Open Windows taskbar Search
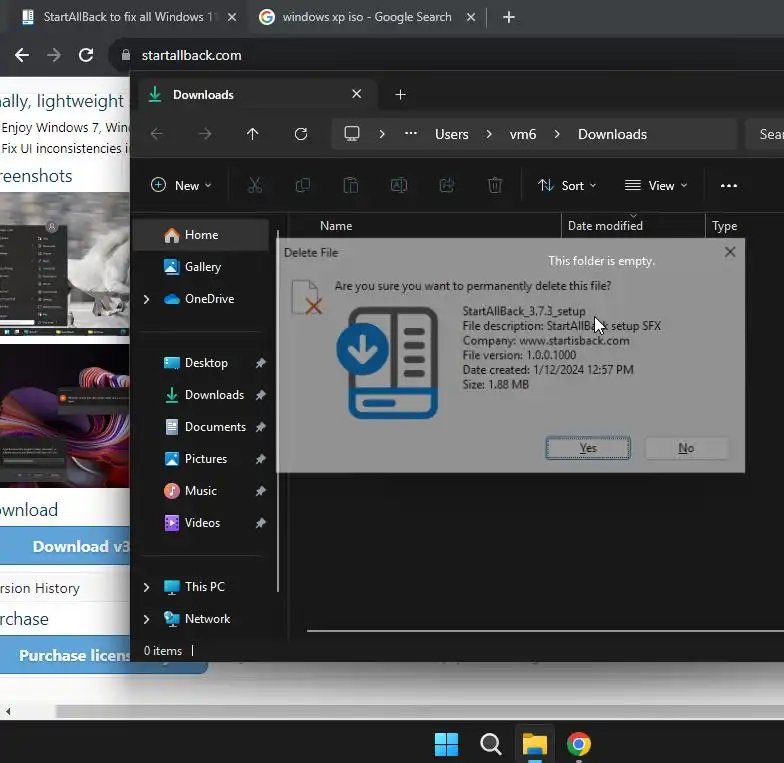 pos(490,744)
